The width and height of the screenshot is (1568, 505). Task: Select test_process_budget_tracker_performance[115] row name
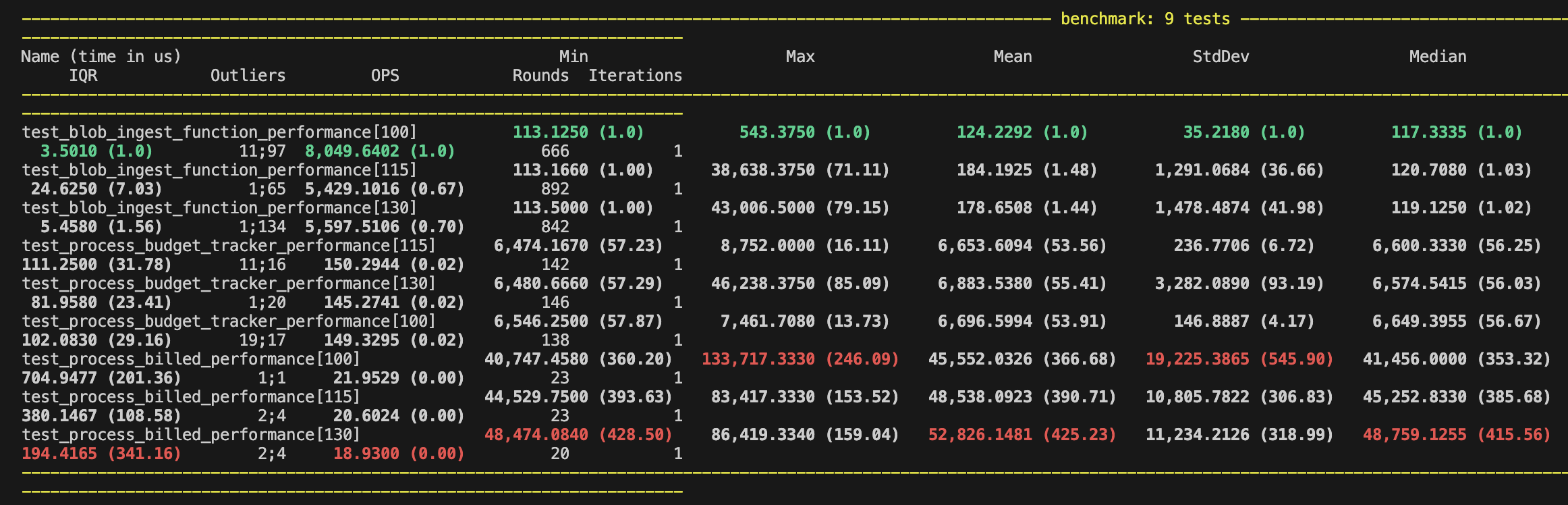[x=229, y=246]
